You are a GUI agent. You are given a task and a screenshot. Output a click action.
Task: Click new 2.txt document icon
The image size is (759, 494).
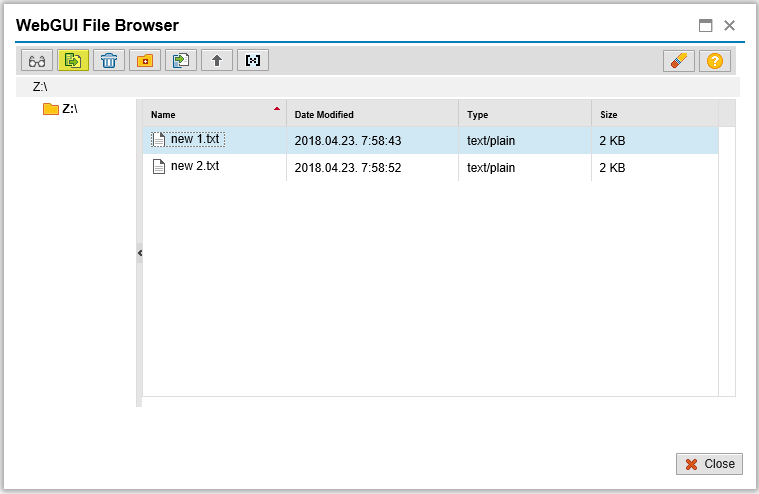[159, 167]
